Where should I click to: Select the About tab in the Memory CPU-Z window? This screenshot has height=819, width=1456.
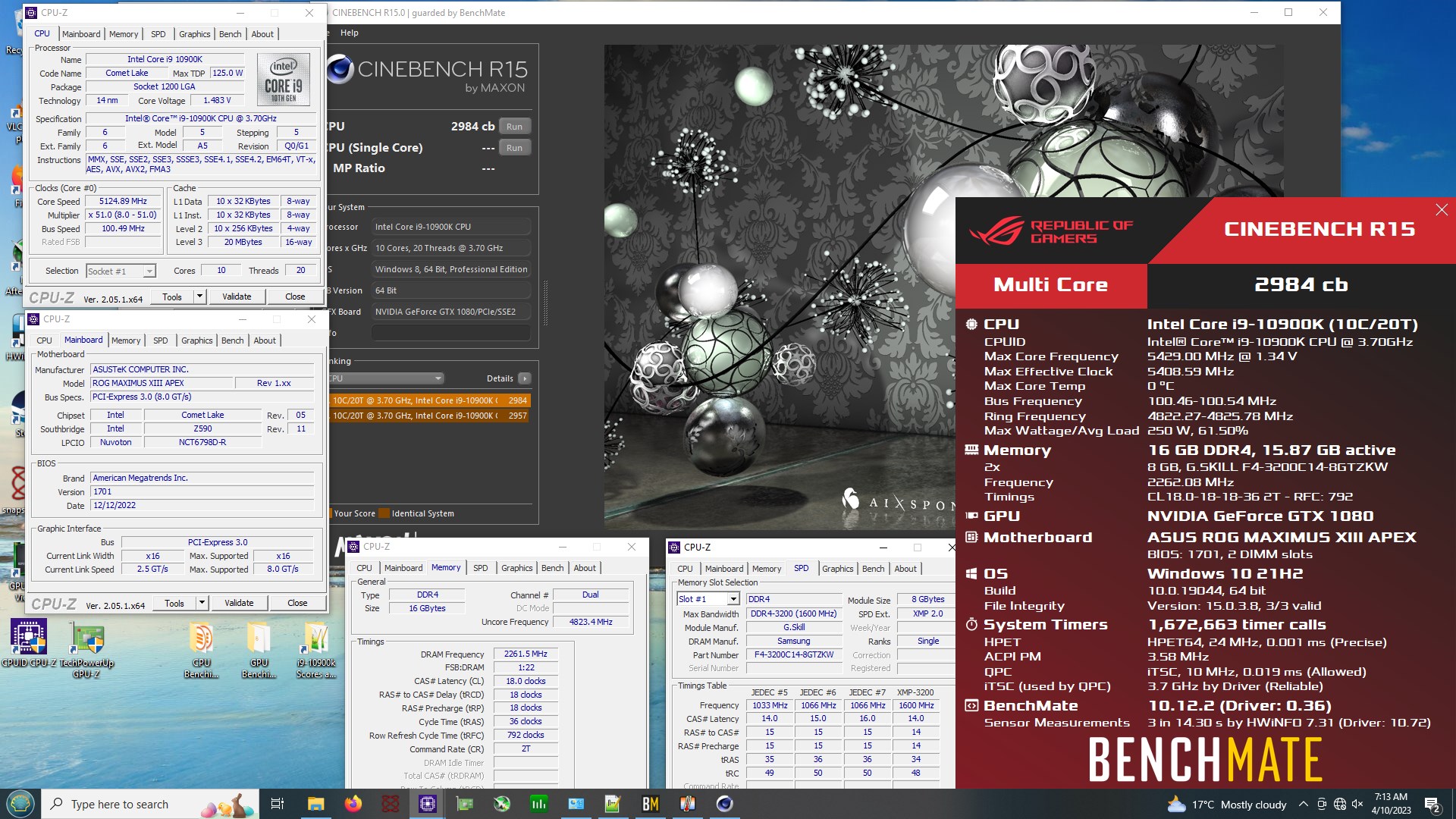coord(585,568)
